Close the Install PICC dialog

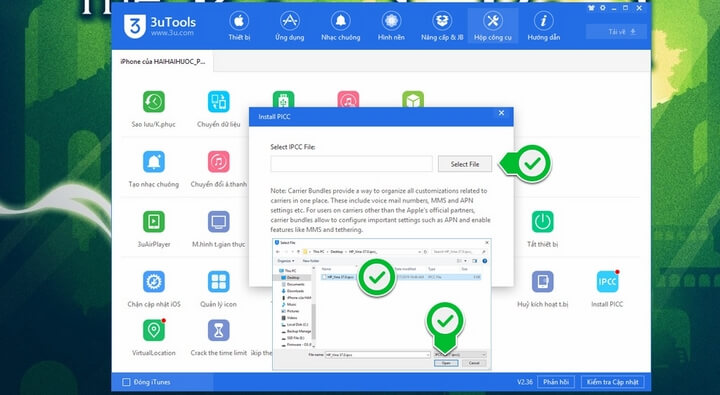pyautogui.click(x=501, y=113)
